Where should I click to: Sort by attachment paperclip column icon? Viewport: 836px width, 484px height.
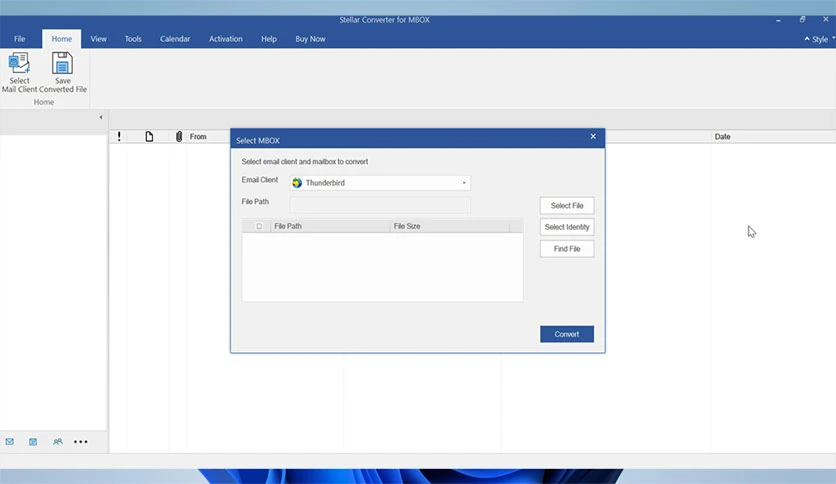[x=179, y=136]
